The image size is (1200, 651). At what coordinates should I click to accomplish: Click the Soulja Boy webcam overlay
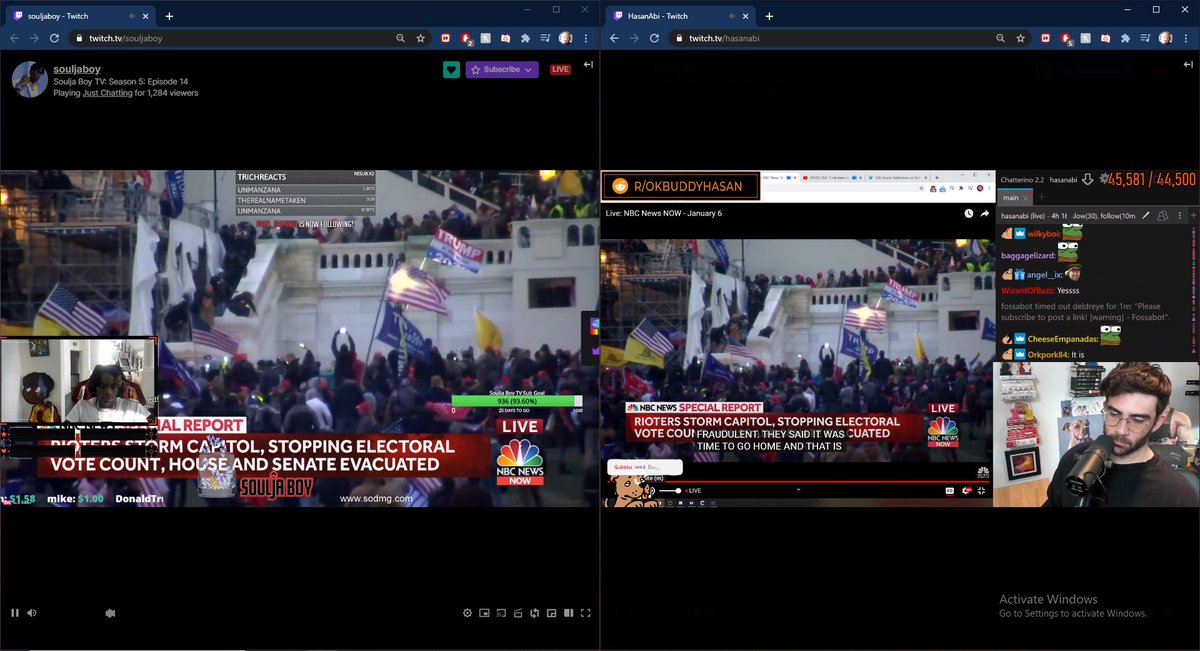[x=78, y=380]
